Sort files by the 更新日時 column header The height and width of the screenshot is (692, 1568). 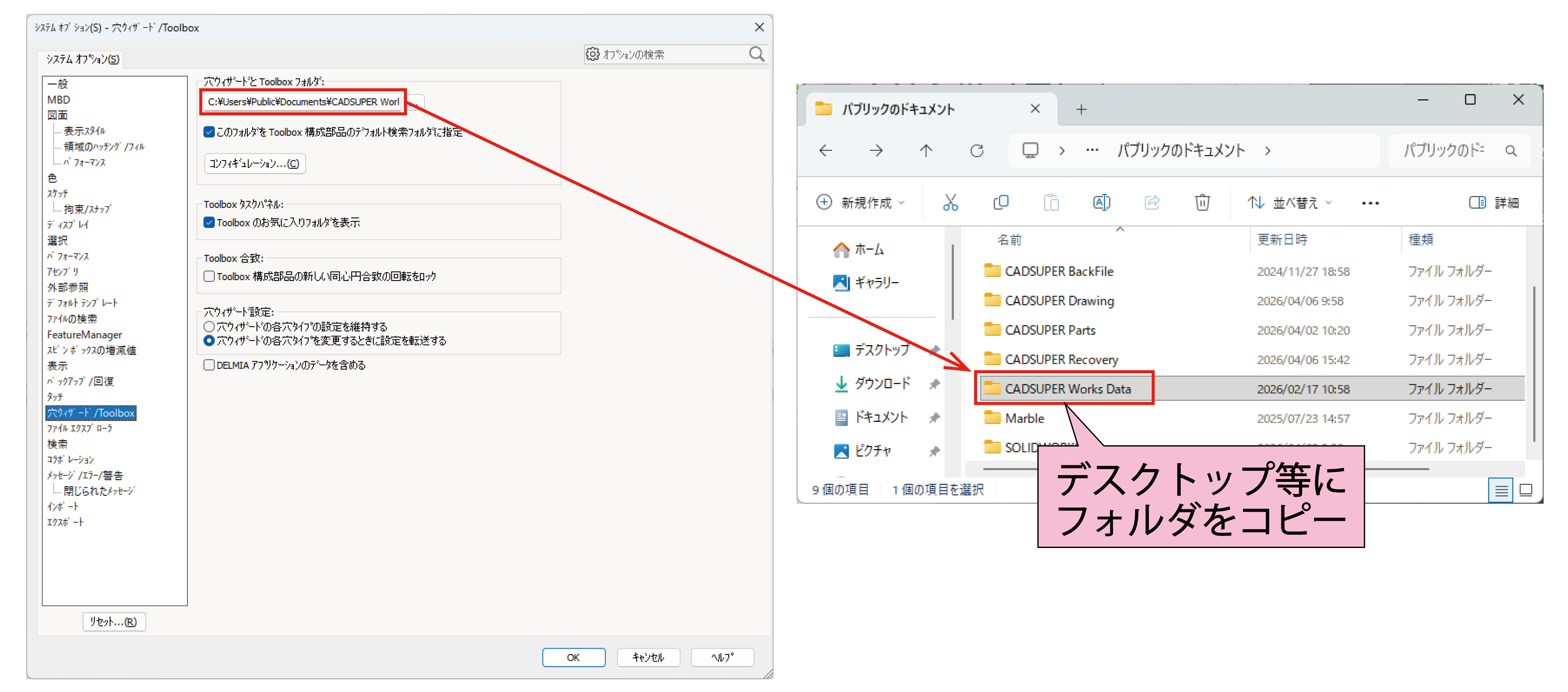[x=1282, y=240]
